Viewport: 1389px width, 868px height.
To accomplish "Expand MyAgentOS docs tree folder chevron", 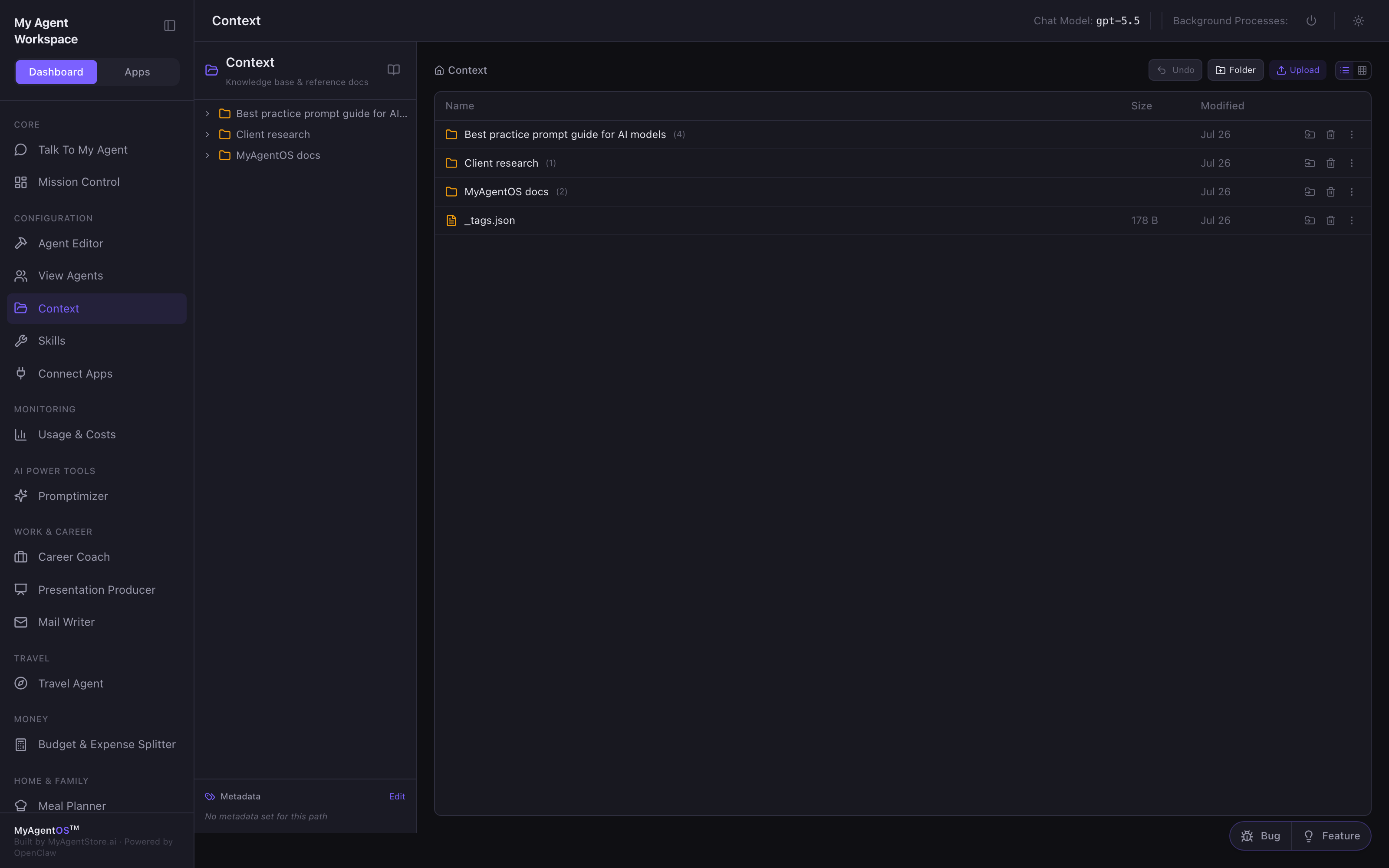I will (x=207, y=155).
